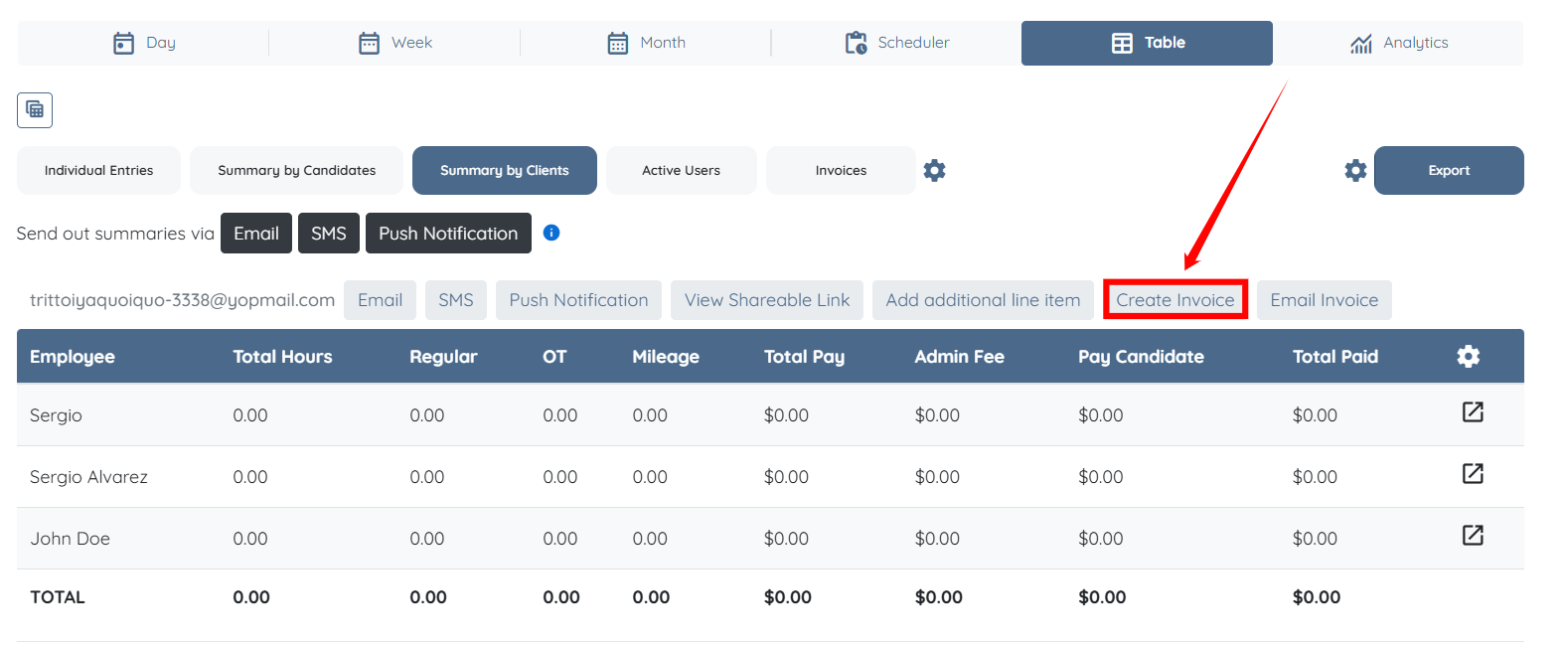Open Sergio Alvarez's row details icon
This screenshot has height=650, width=1568.
[1473, 474]
